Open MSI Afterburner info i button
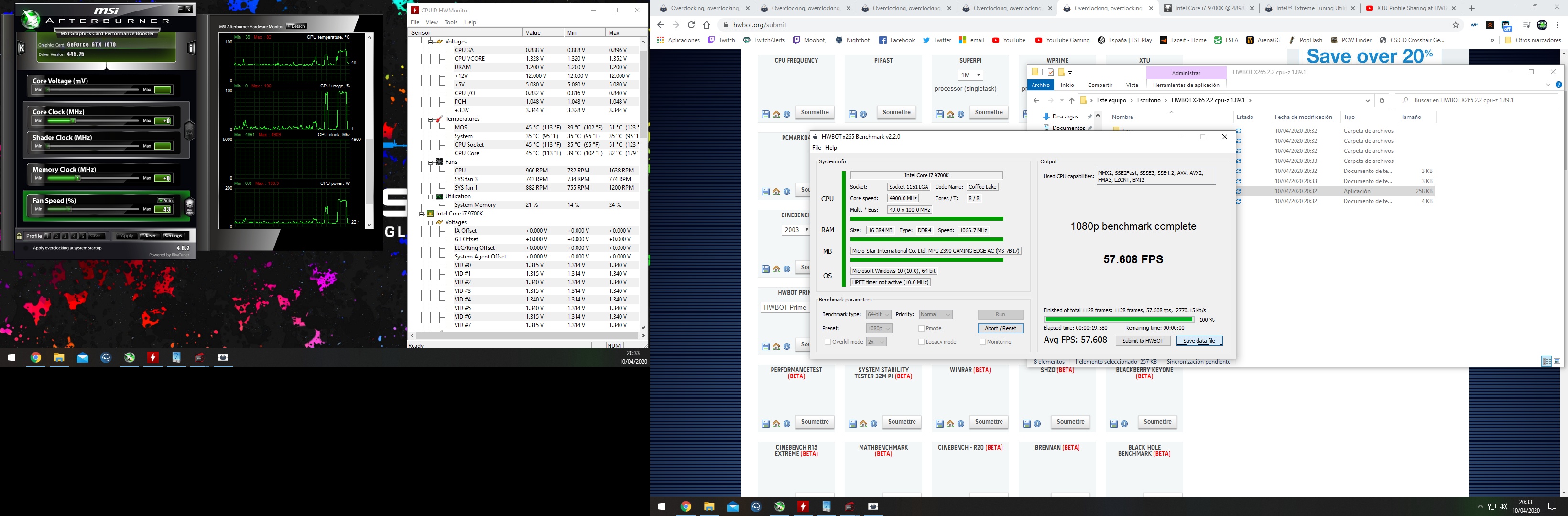 [191, 48]
